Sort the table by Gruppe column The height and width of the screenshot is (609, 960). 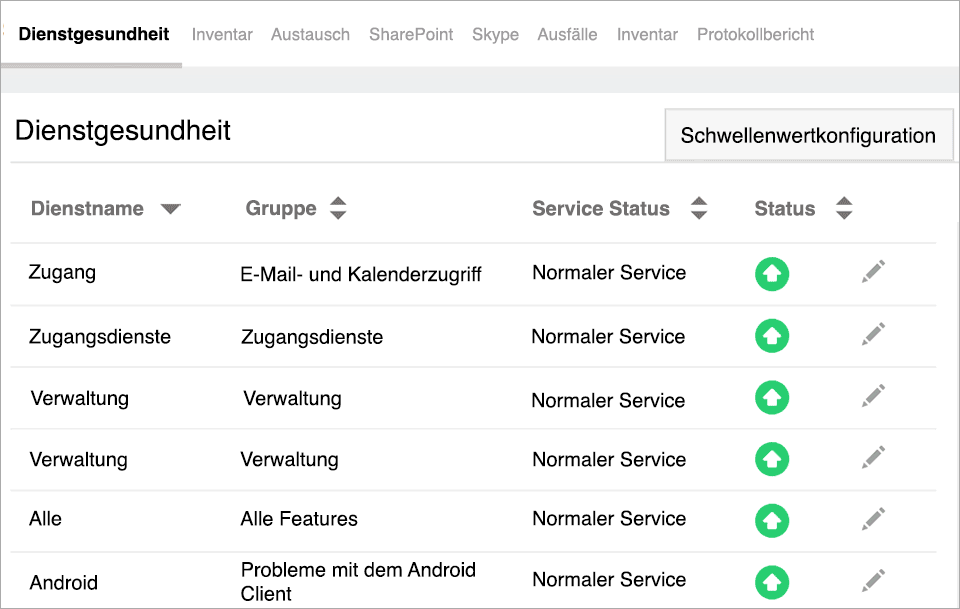337,208
